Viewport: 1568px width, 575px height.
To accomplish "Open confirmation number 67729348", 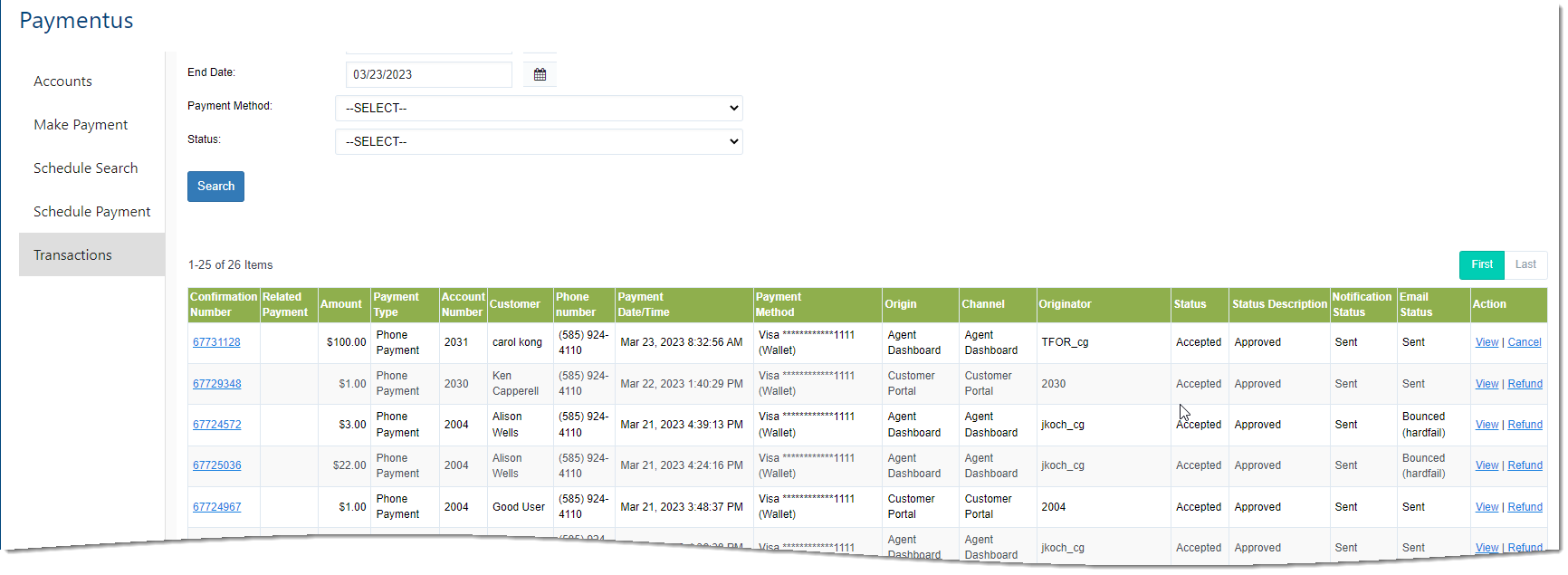I will point(216,384).
